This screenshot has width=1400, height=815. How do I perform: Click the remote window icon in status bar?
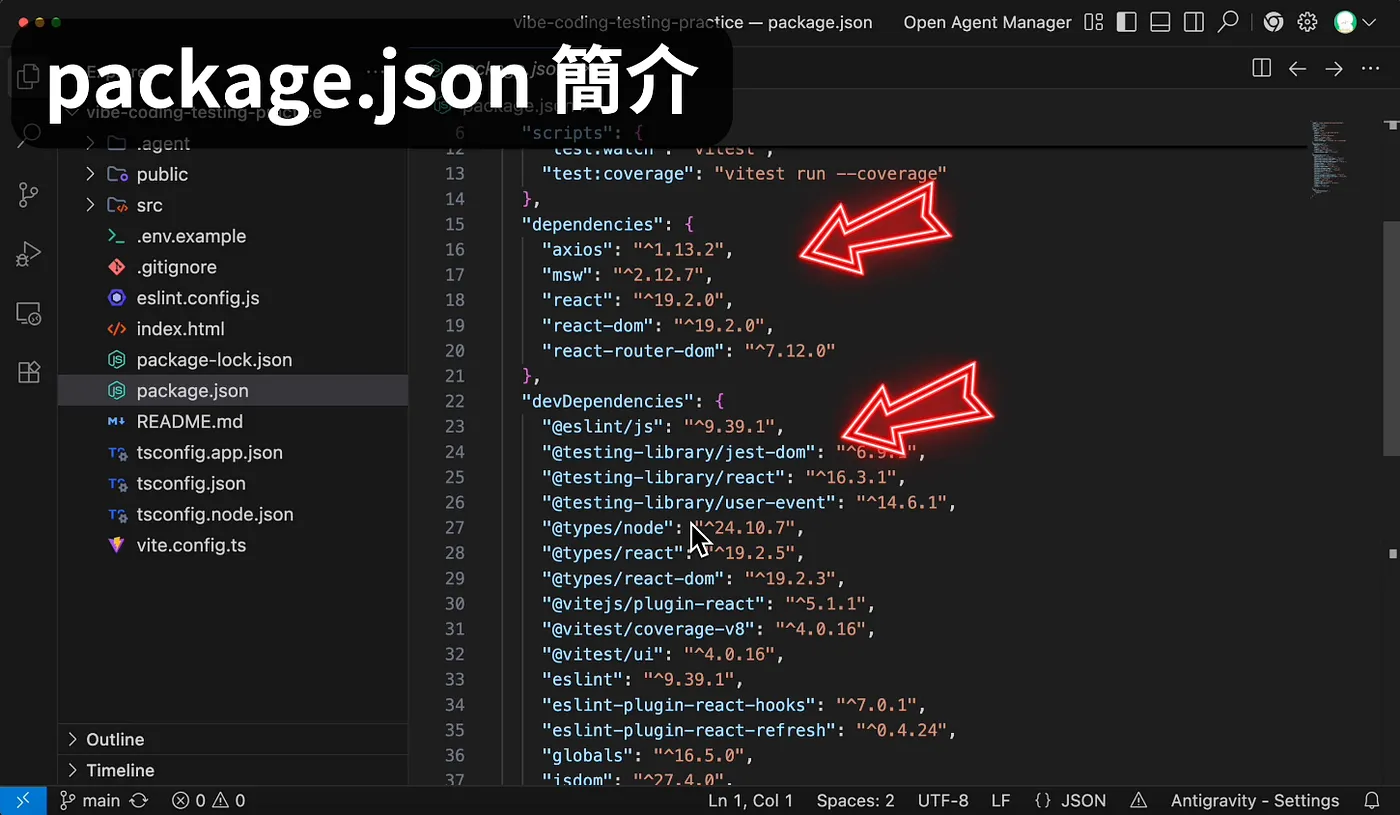pyautogui.click(x=23, y=801)
